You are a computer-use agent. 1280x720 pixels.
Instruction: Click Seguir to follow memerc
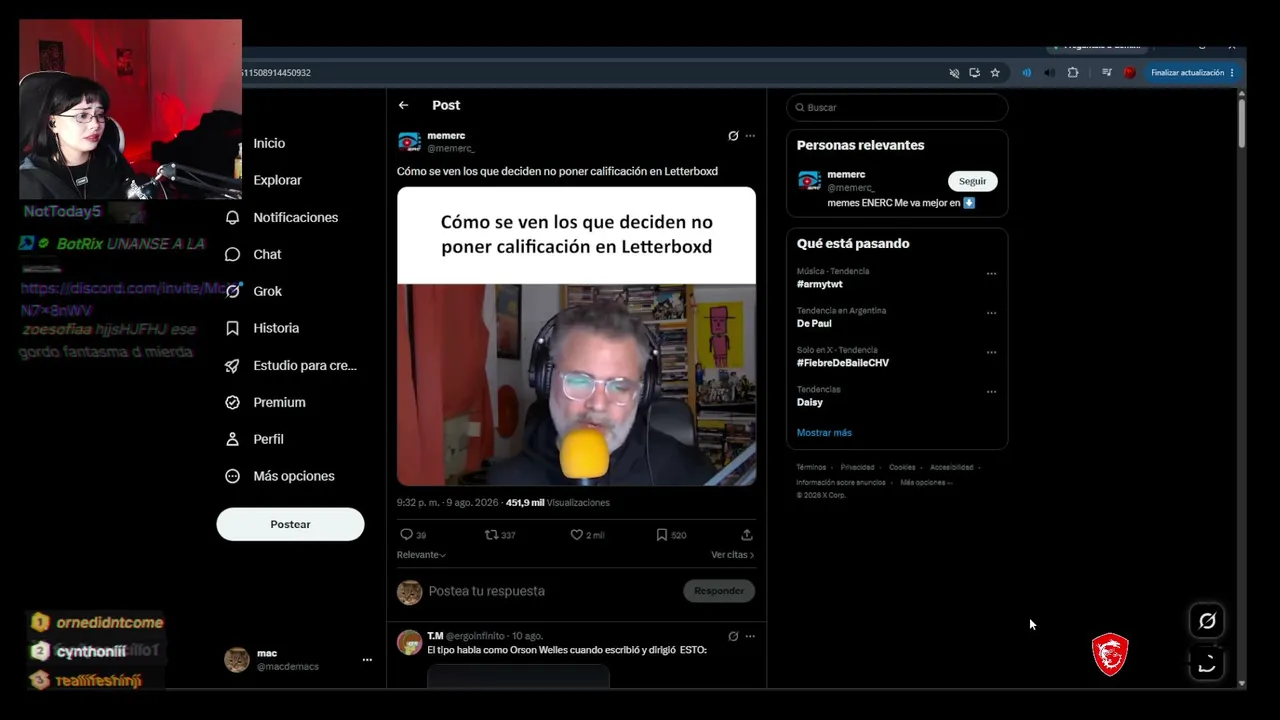click(972, 181)
